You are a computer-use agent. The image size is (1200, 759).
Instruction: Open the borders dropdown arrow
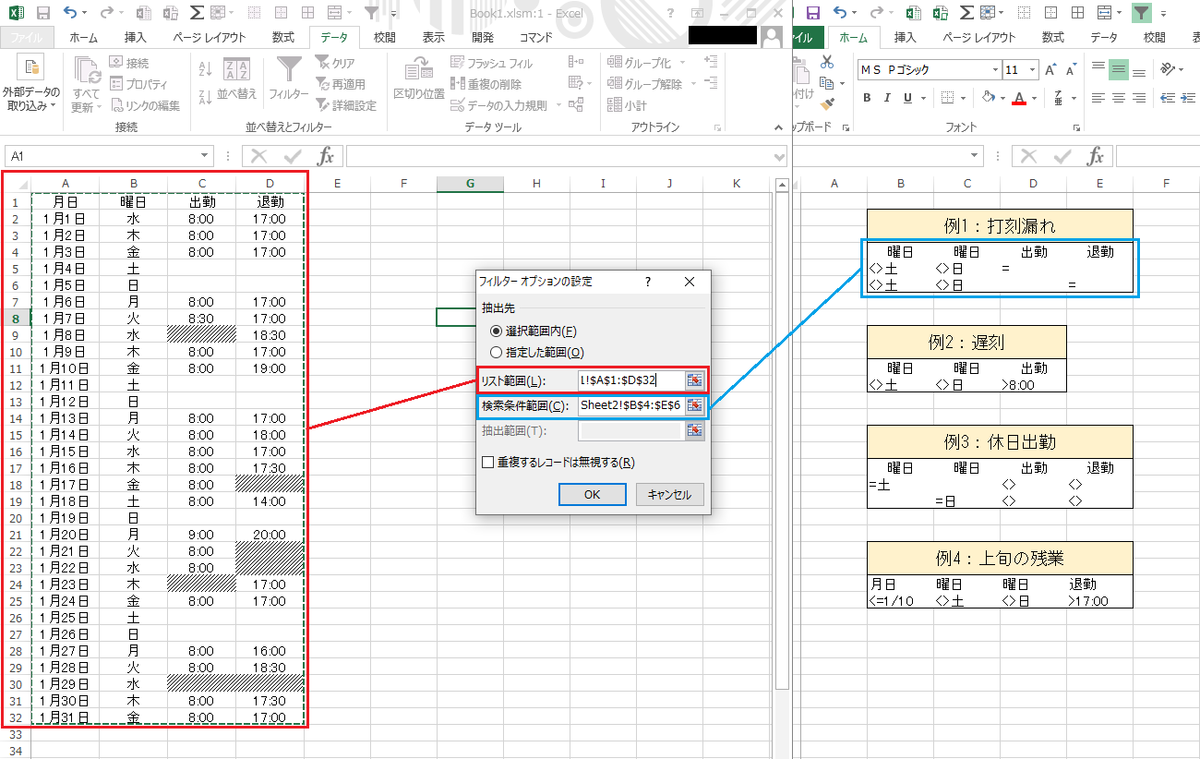point(964,98)
